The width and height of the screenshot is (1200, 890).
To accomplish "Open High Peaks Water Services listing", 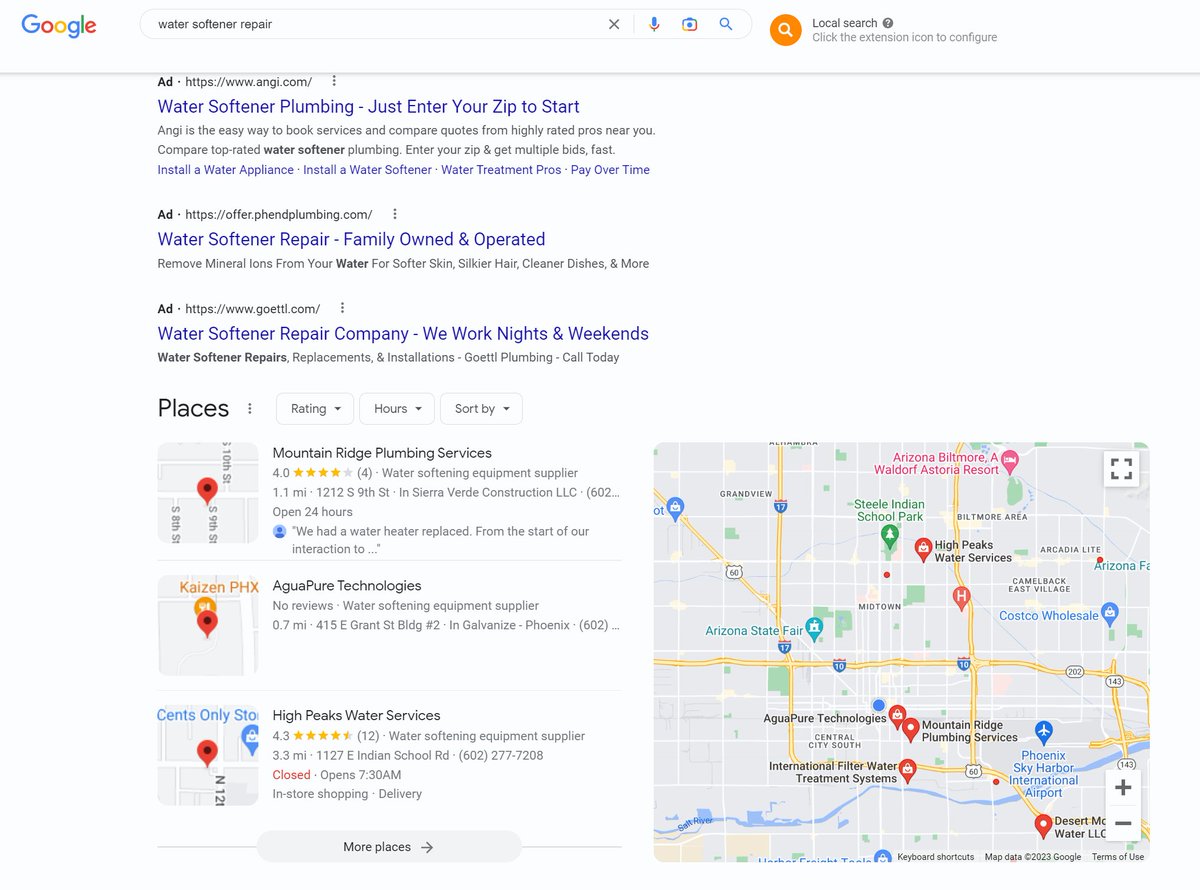I will pos(356,716).
